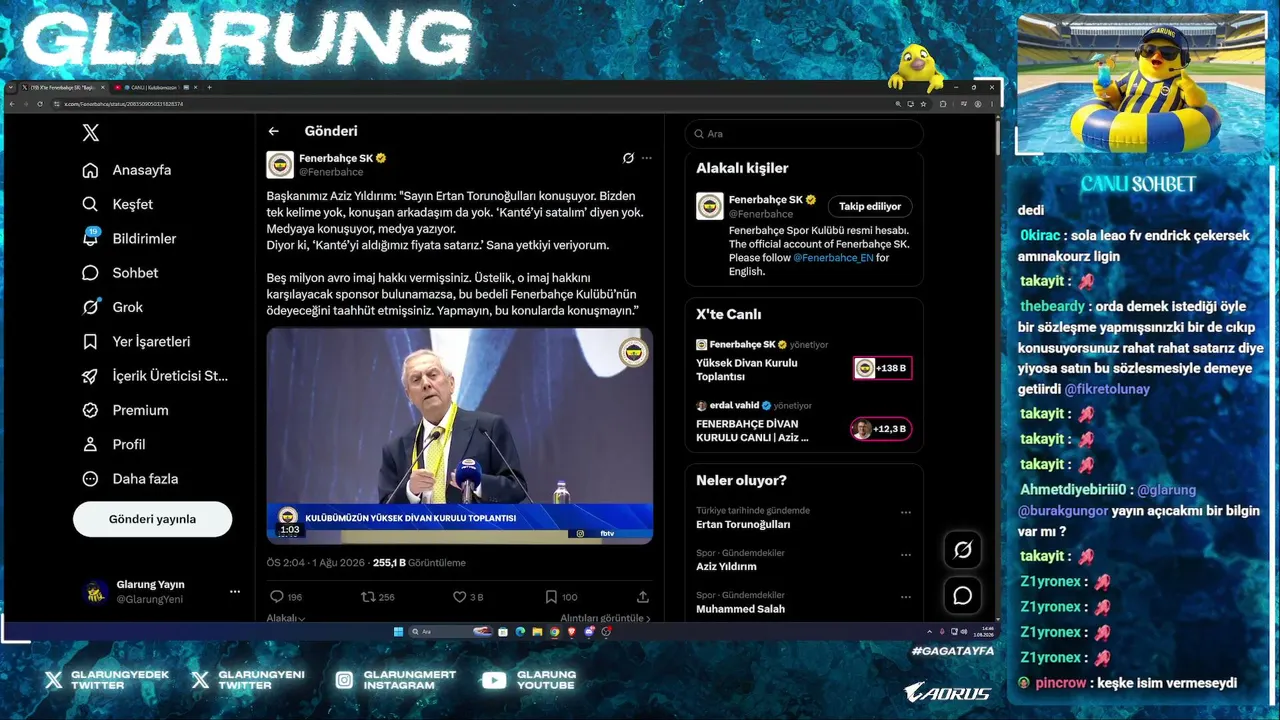Open the Windows Start menu
The width and height of the screenshot is (1280, 720).
tap(398, 632)
